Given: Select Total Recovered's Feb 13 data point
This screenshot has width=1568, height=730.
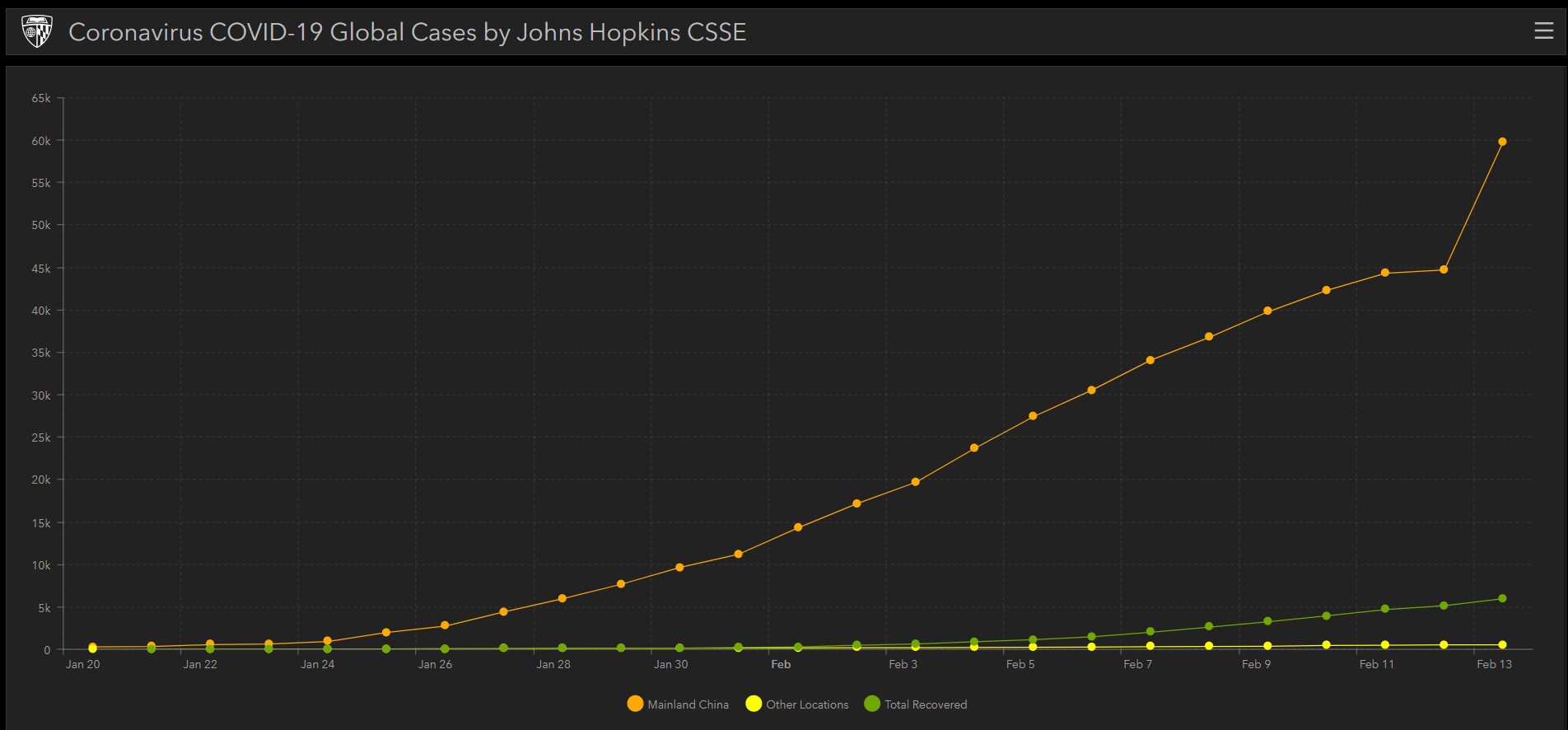Looking at the screenshot, I should coord(1502,598).
